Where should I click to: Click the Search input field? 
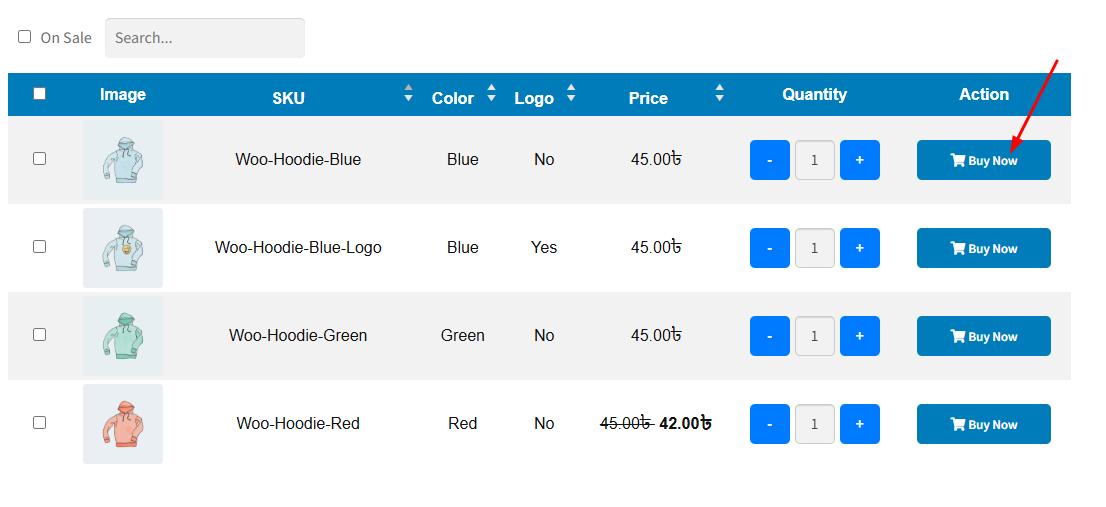click(204, 38)
